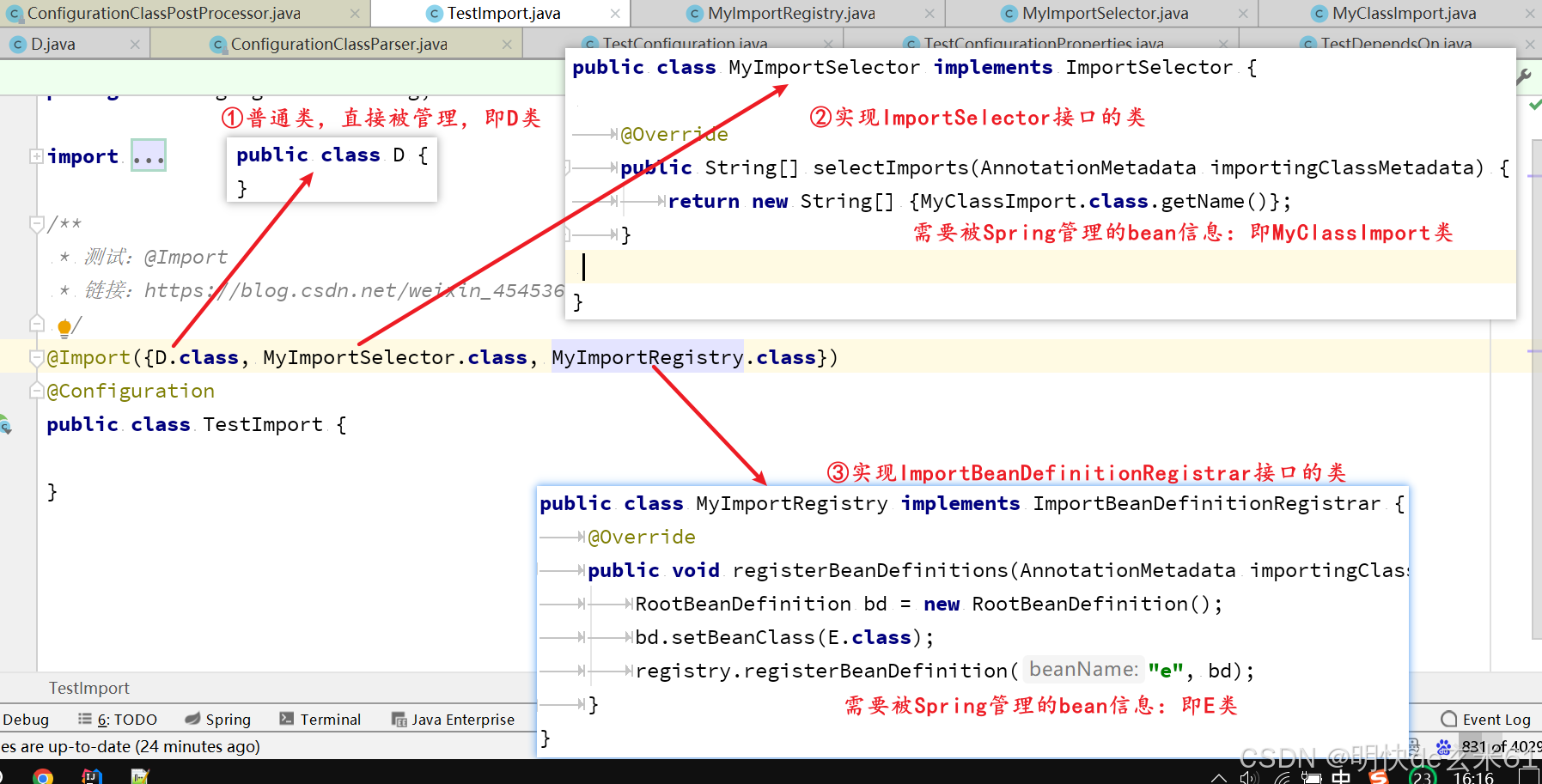Fold the @Import annotation block
This screenshot has height=784, width=1542.
(x=36, y=357)
